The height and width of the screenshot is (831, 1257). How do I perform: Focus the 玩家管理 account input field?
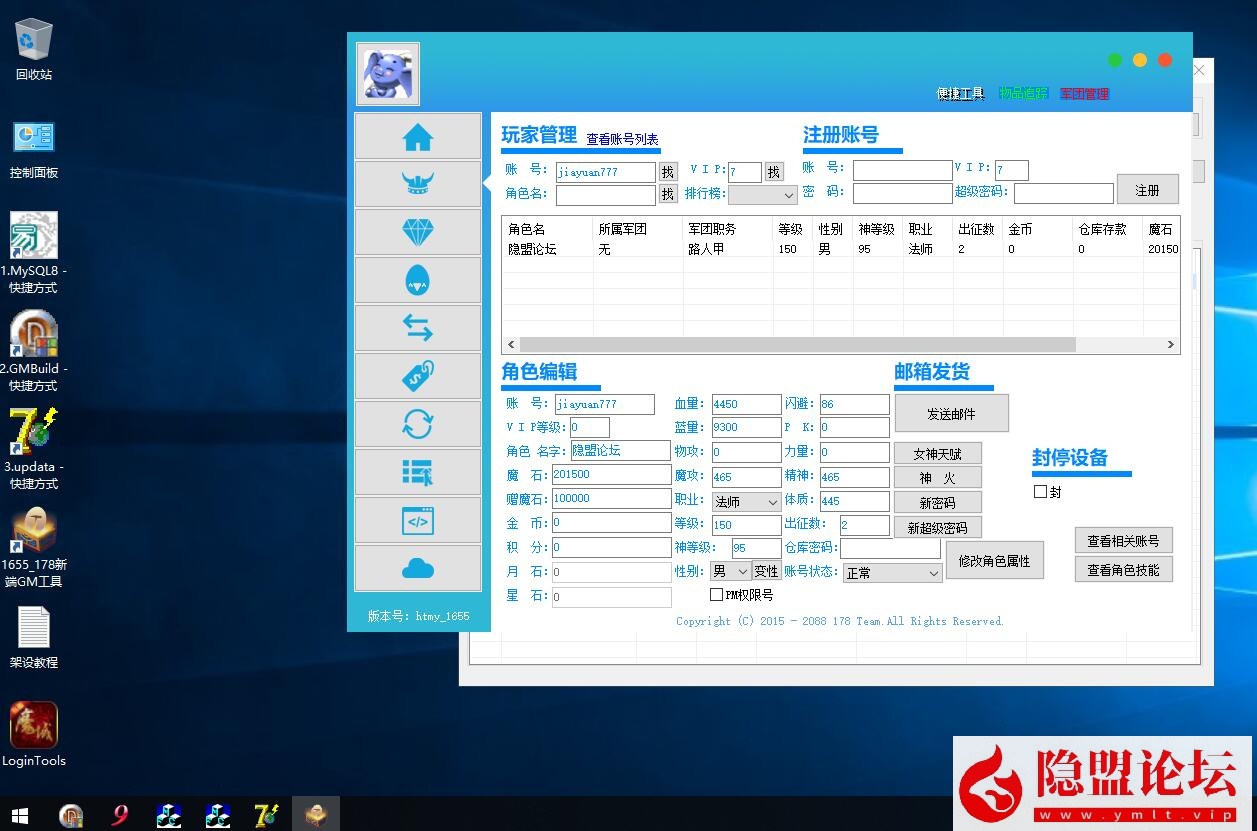[x=605, y=172]
